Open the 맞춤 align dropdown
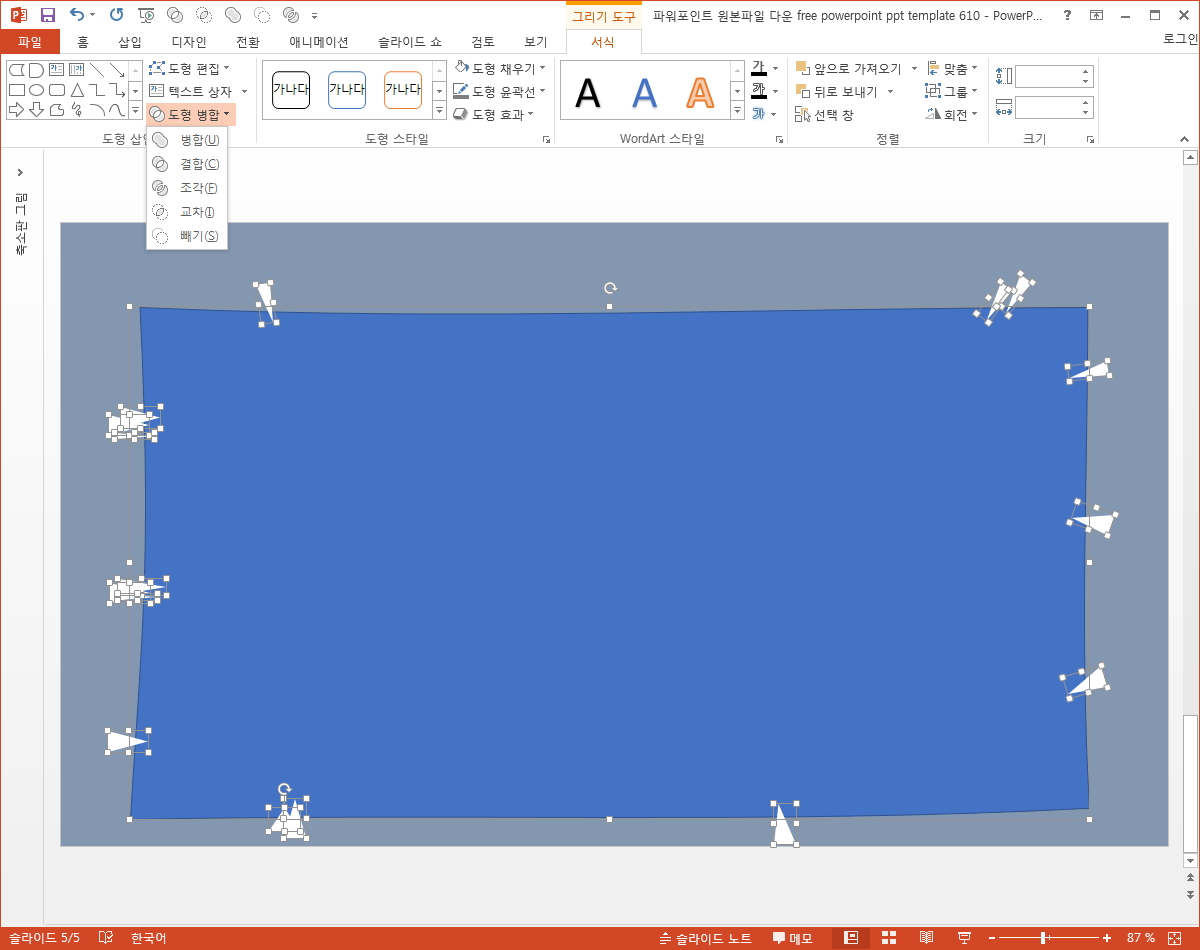The image size is (1200, 950). tap(952, 68)
